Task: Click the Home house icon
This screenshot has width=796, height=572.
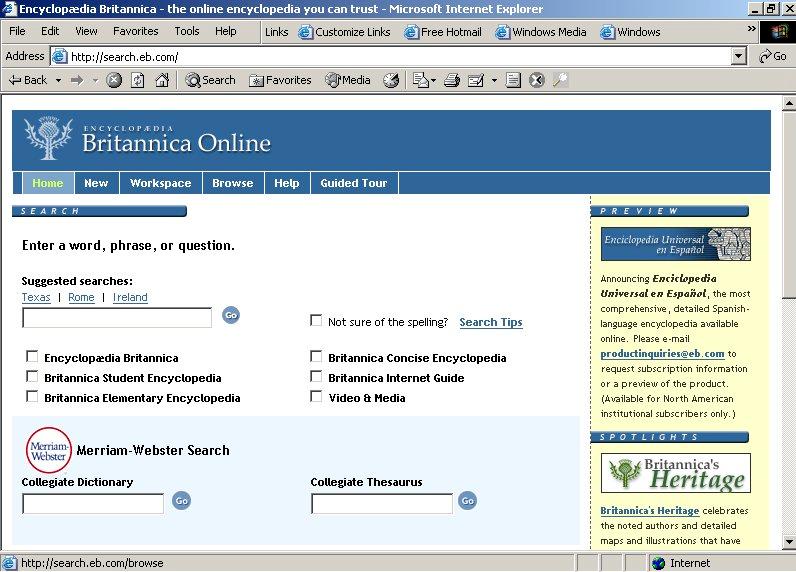Action: click(x=162, y=80)
